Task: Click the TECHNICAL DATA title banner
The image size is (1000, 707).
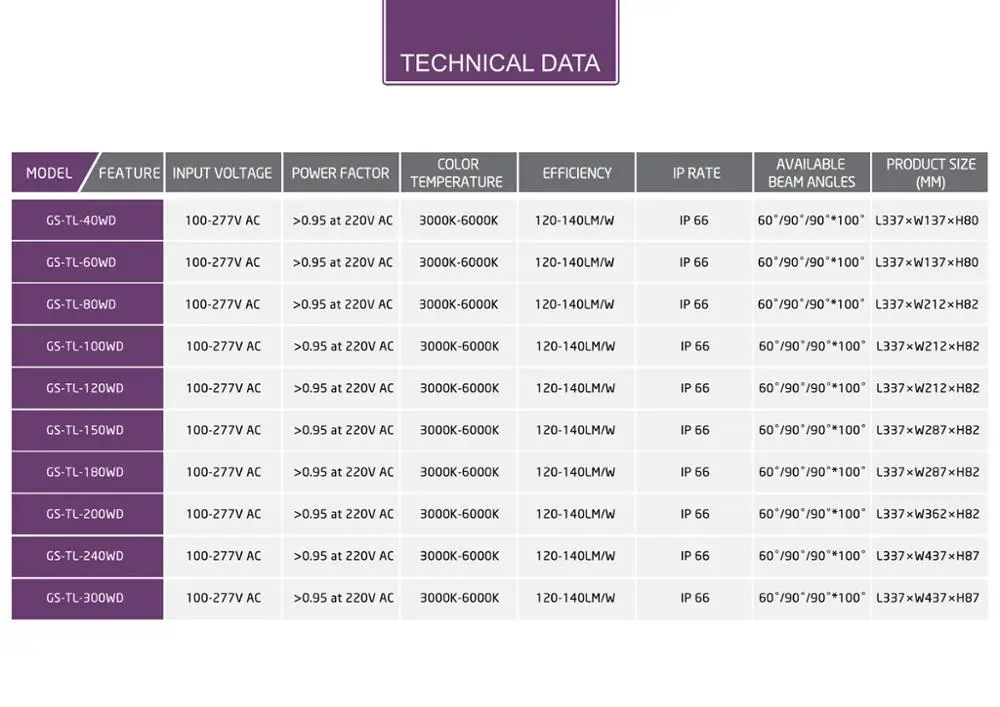Action: 500,62
